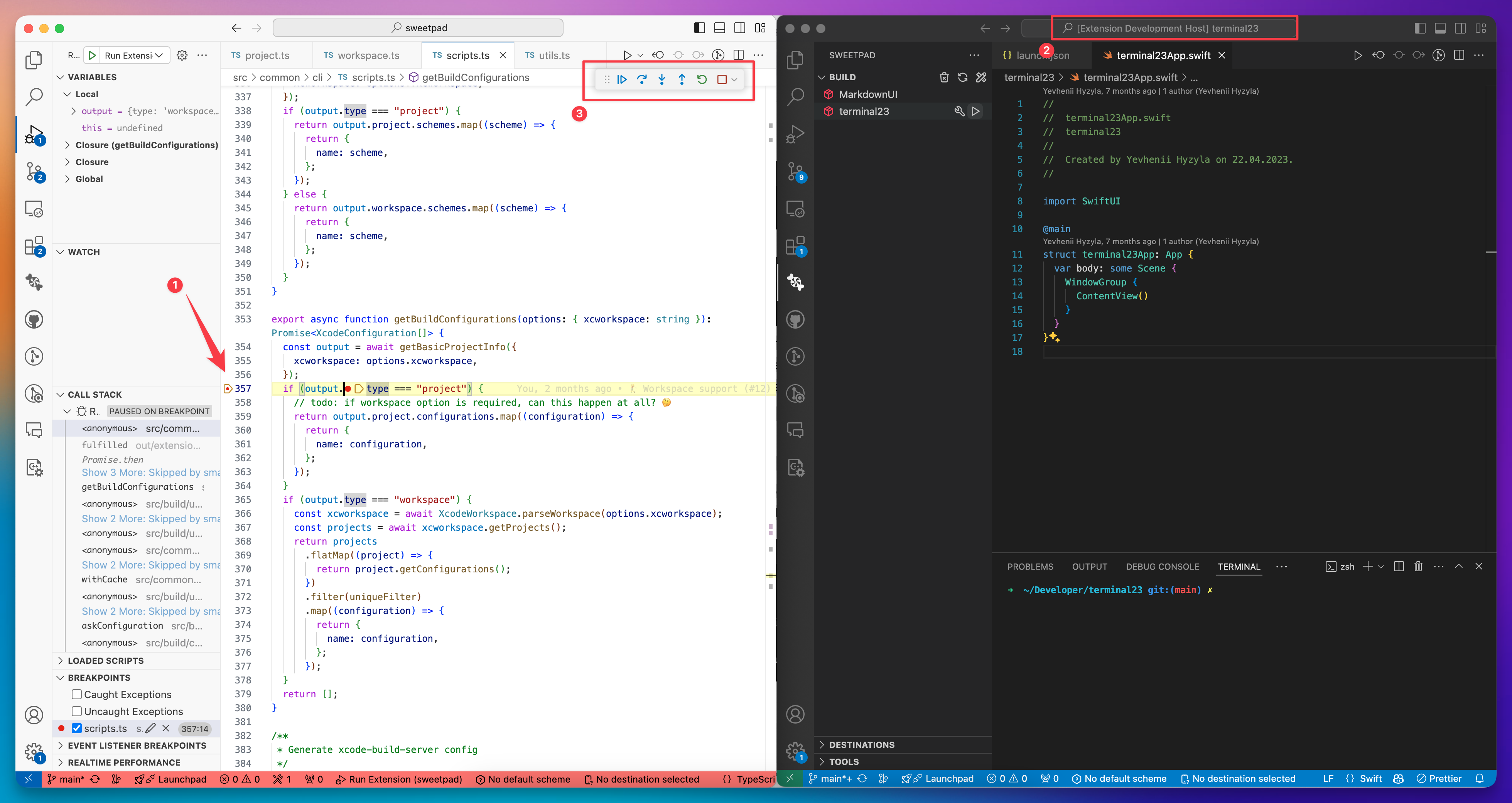The width and height of the screenshot is (1512, 803).
Task: Select the MarkdownUI scheme in BUILD
Action: [903, 94]
